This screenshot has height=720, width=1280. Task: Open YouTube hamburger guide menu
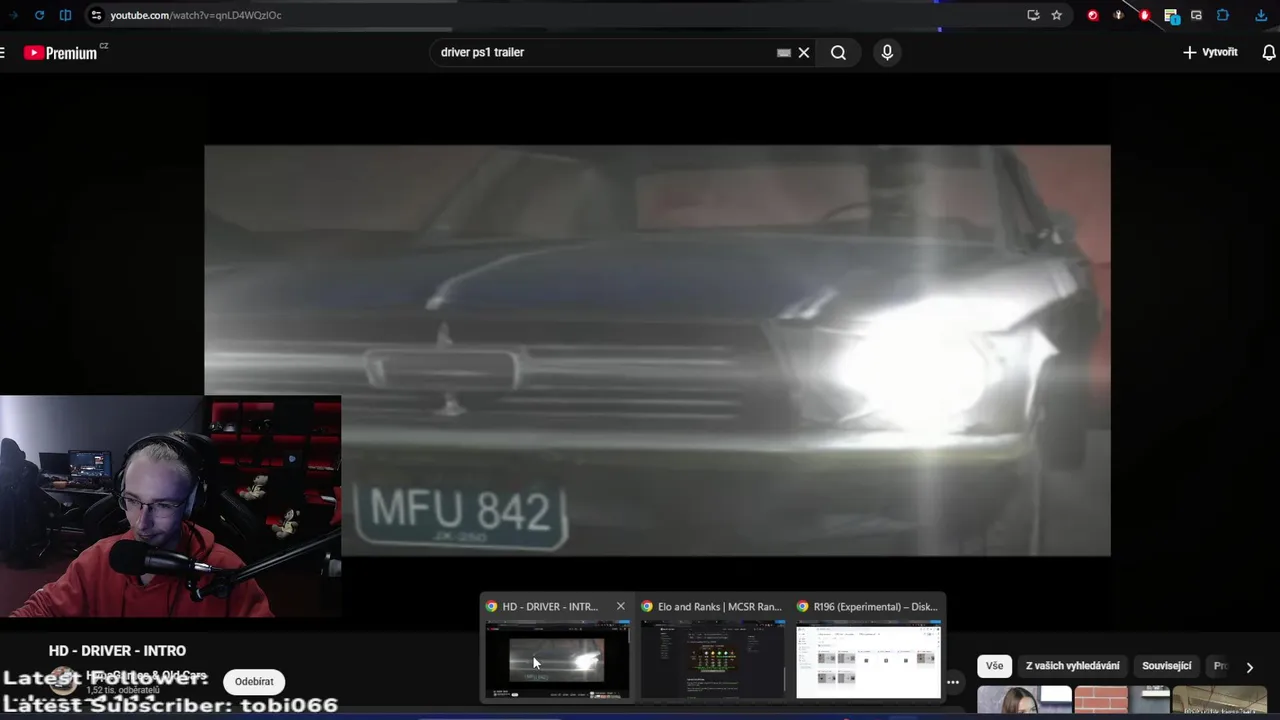pos(3,52)
